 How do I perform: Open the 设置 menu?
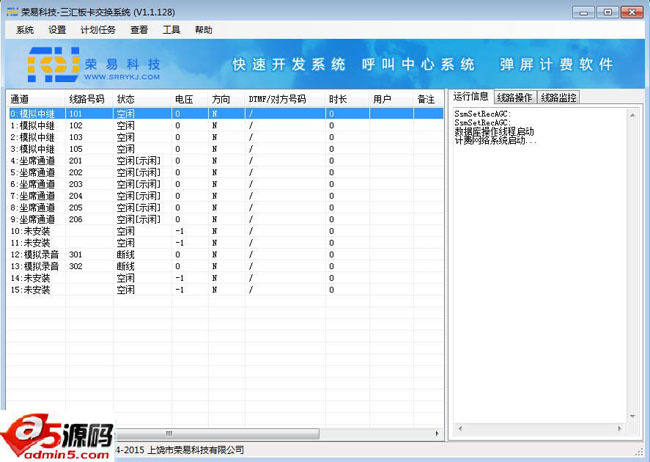[57, 30]
